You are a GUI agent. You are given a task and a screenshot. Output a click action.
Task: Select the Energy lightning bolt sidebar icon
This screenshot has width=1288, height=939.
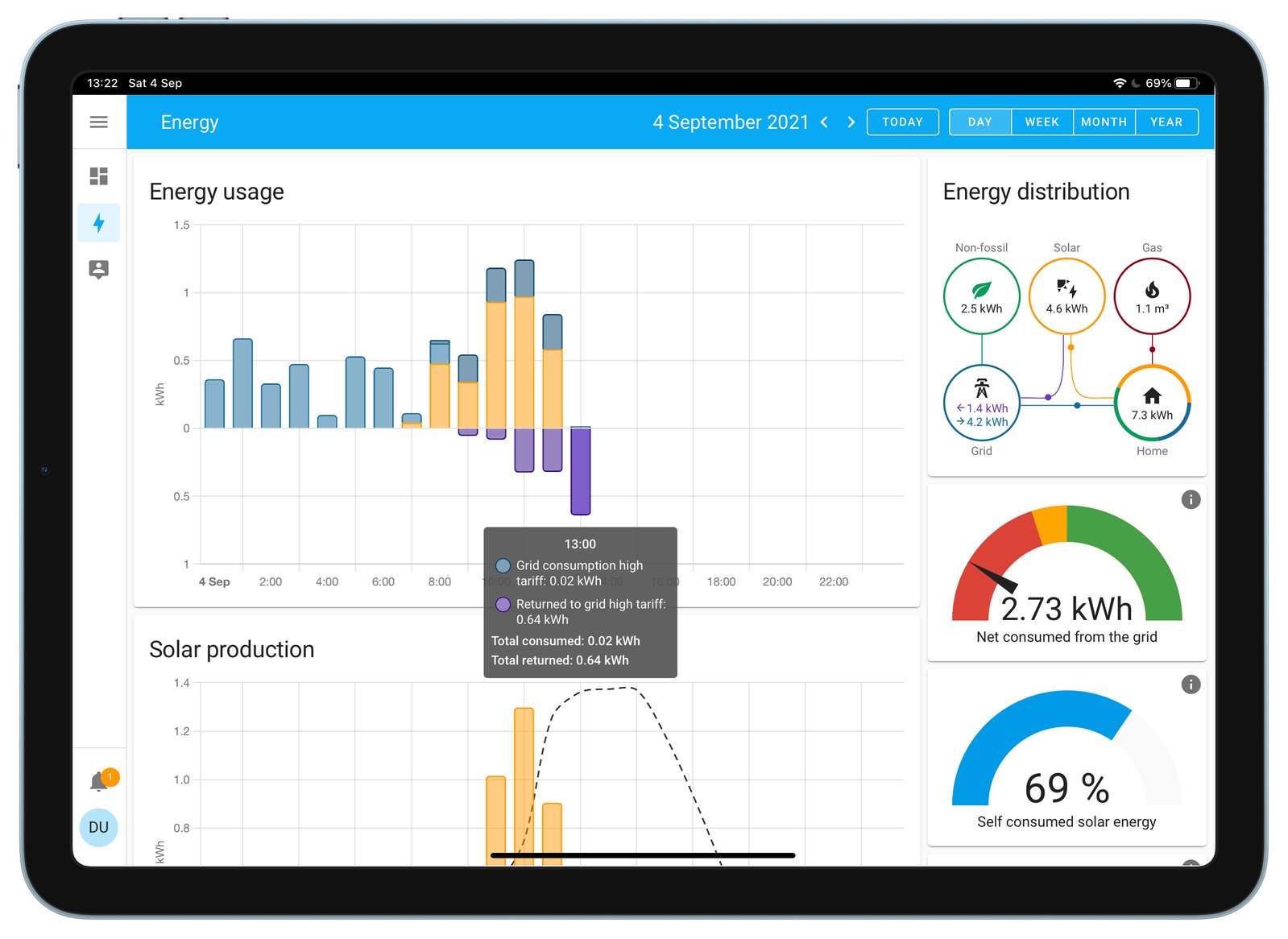click(x=98, y=222)
